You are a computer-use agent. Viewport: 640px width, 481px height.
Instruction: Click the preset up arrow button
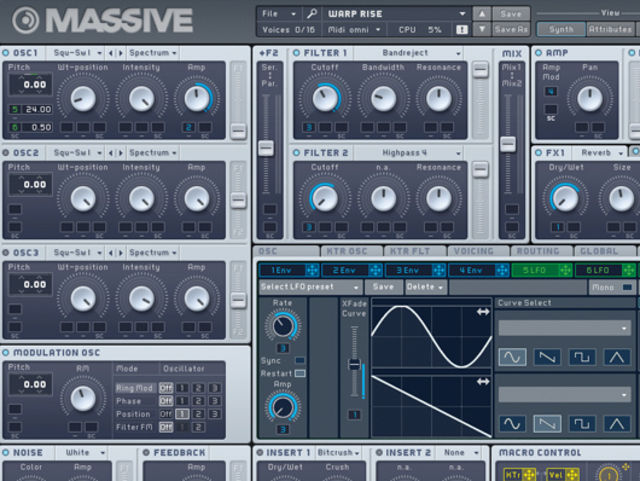point(482,14)
